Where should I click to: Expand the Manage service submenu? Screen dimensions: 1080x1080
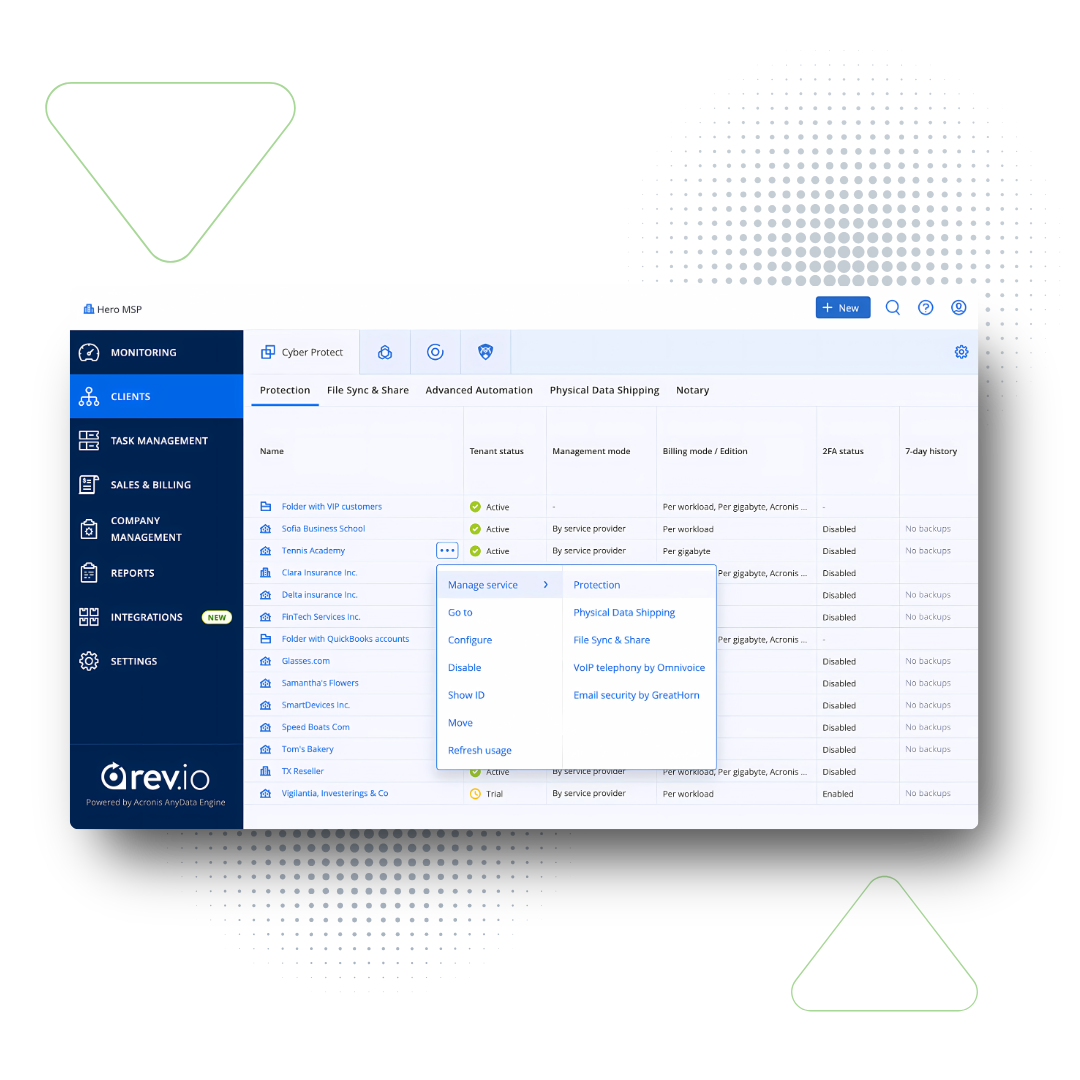498,585
